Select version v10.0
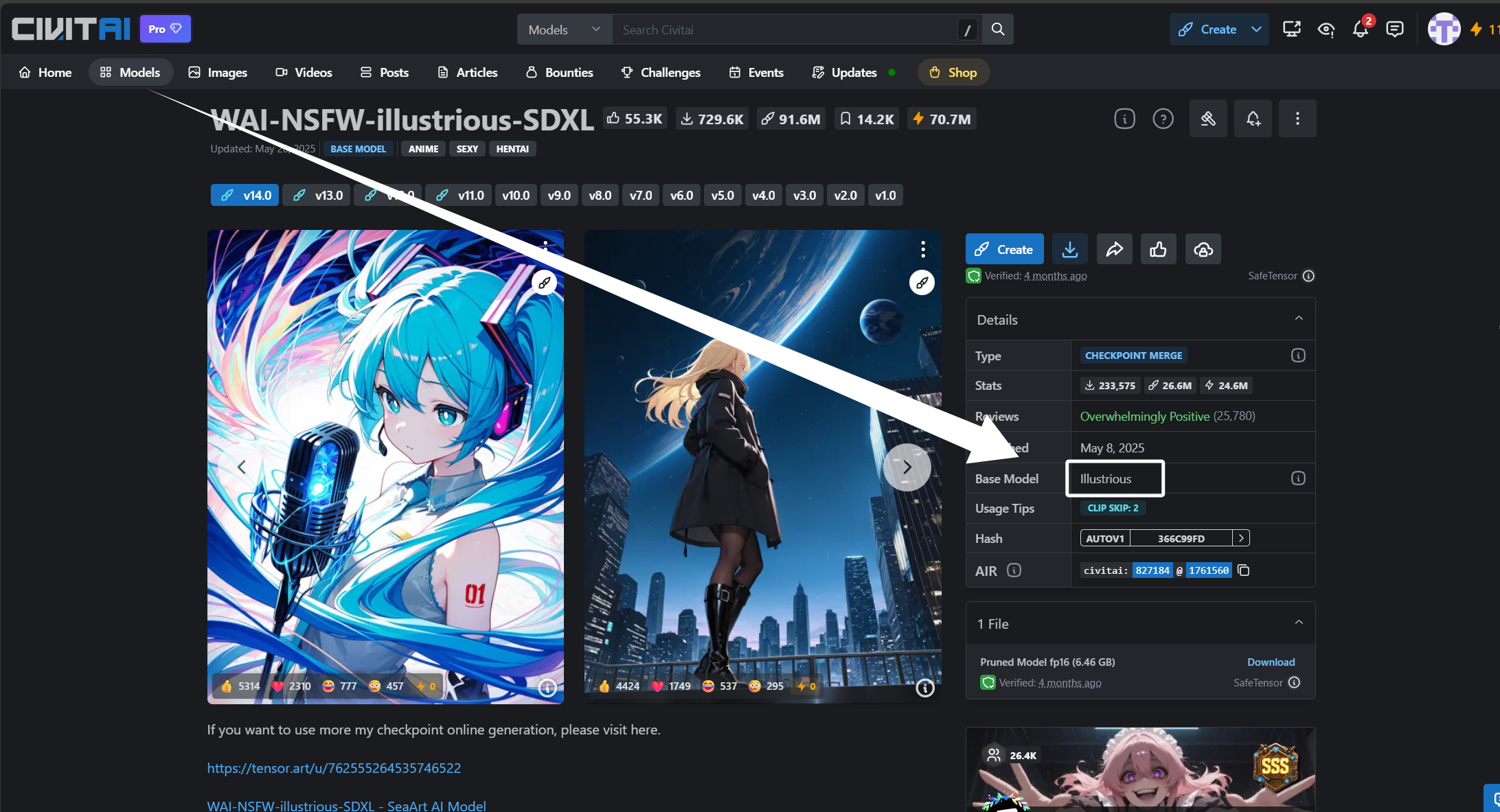This screenshot has width=1500, height=812. point(516,196)
